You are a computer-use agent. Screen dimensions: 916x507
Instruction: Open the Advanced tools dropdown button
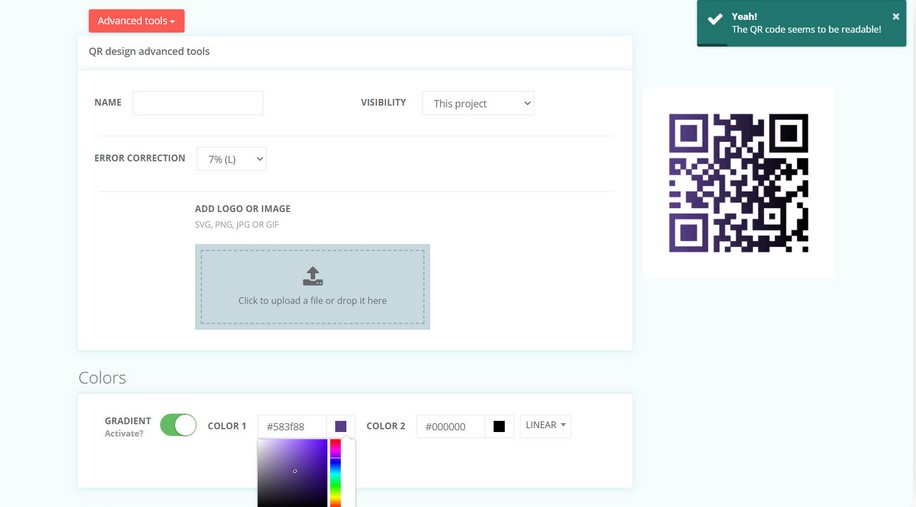(136, 21)
